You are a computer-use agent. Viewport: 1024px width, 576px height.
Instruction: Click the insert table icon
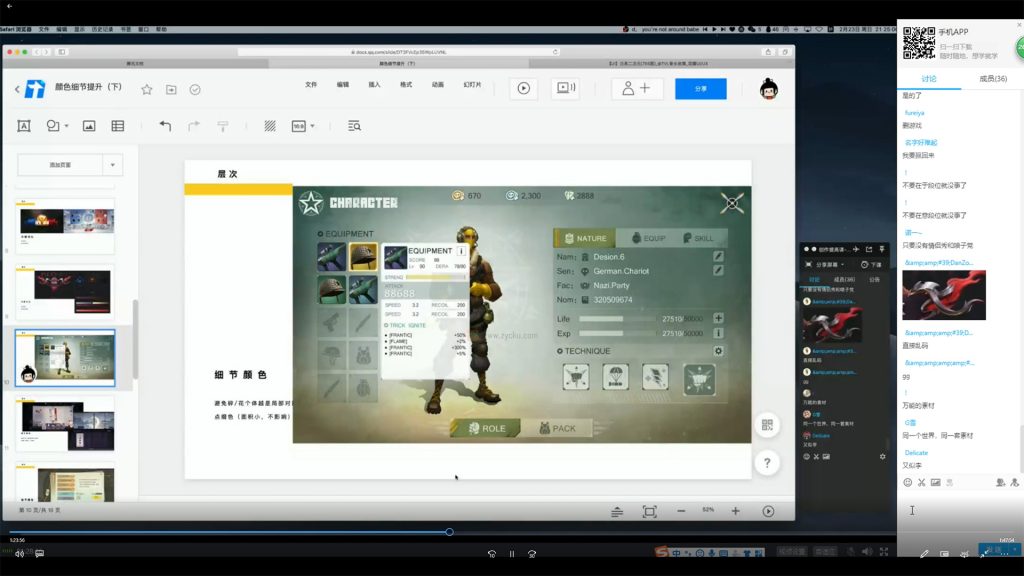click(x=118, y=126)
